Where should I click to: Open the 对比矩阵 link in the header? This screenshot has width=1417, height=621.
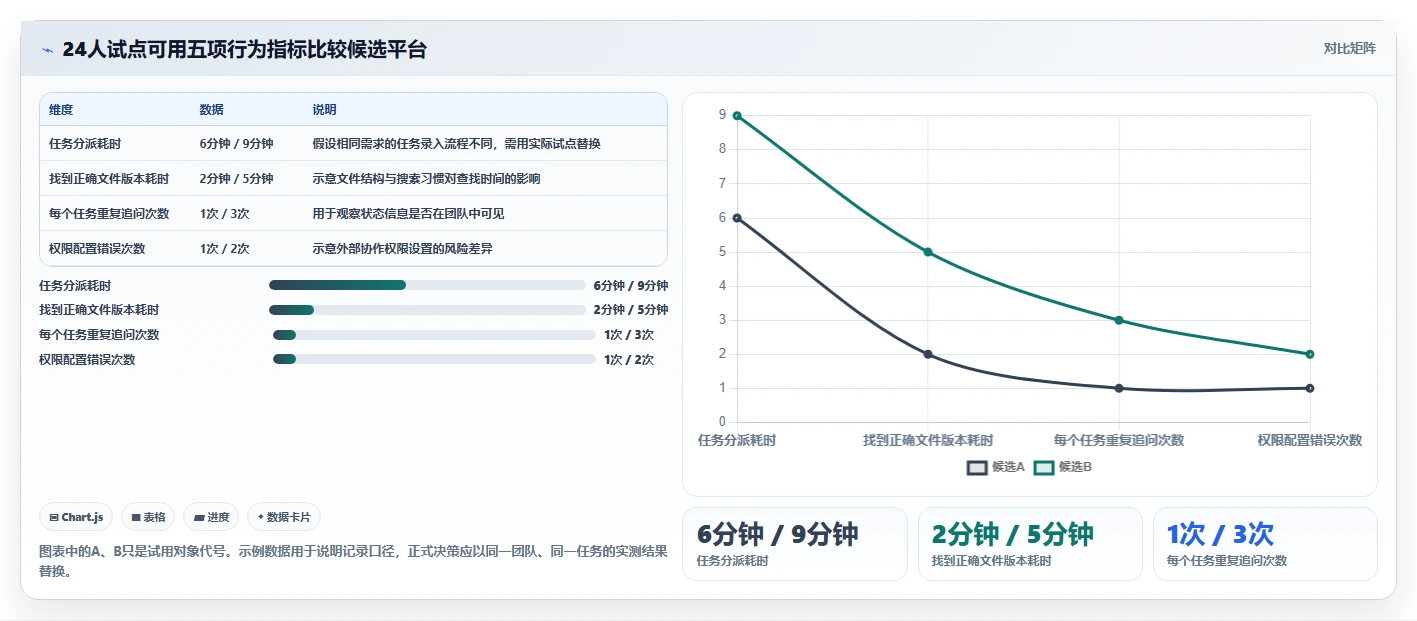click(1349, 48)
